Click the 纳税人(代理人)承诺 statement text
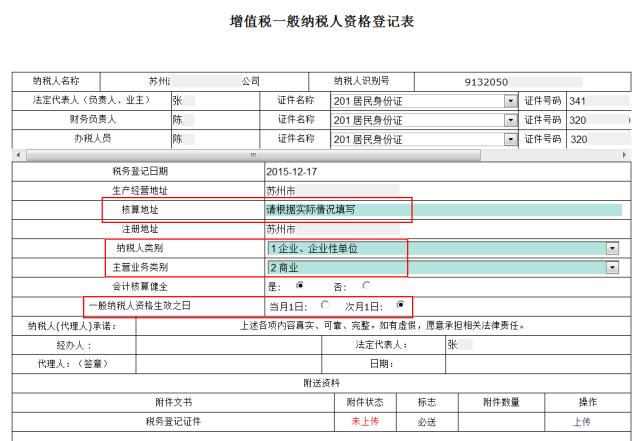The width and height of the screenshot is (640, 441). [382, 325]
